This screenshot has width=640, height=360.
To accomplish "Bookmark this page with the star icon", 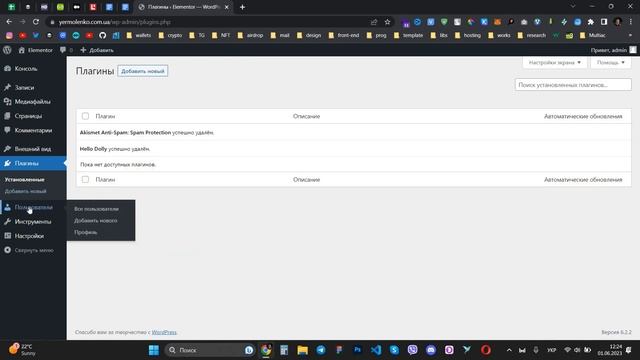I will pyautogui.click(x=387, y=22).
